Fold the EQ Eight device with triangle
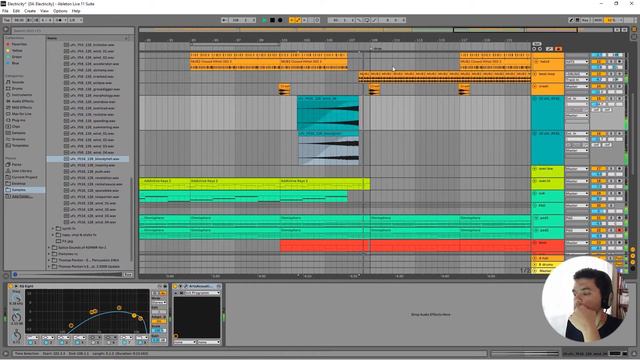The height and width of the screenshot is (360, 640). [16, 286]
